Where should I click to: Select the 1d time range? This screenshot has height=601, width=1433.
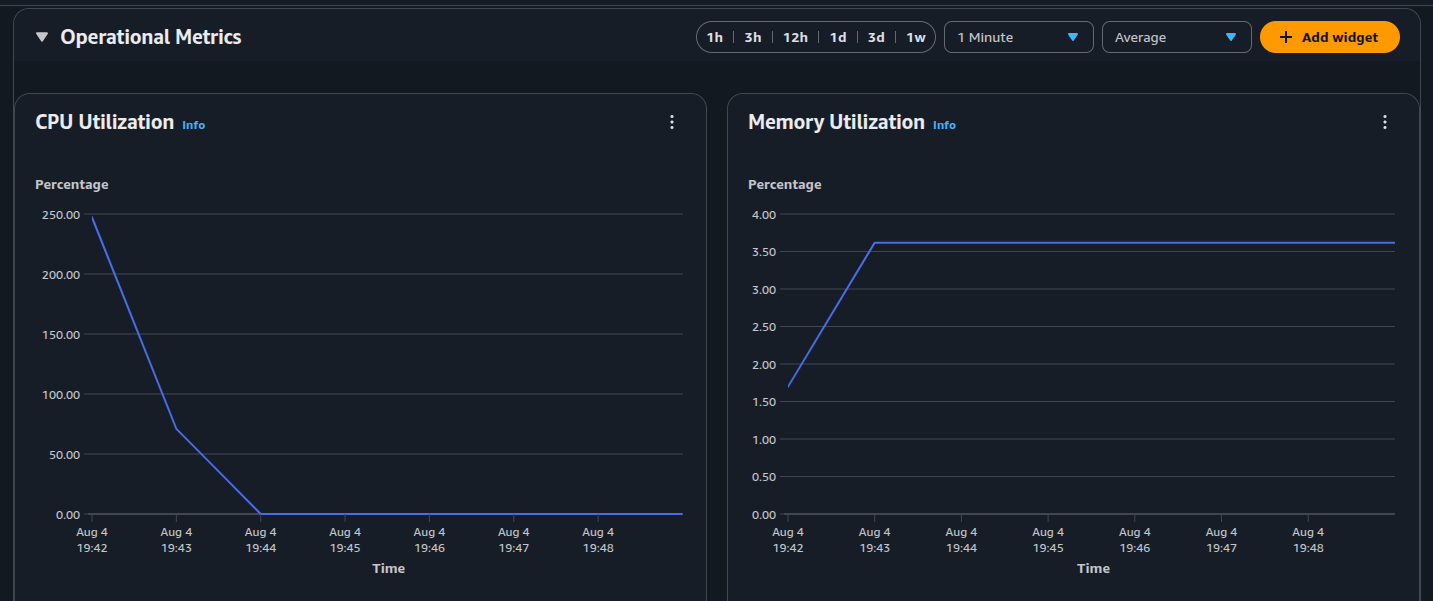point(838,37)
